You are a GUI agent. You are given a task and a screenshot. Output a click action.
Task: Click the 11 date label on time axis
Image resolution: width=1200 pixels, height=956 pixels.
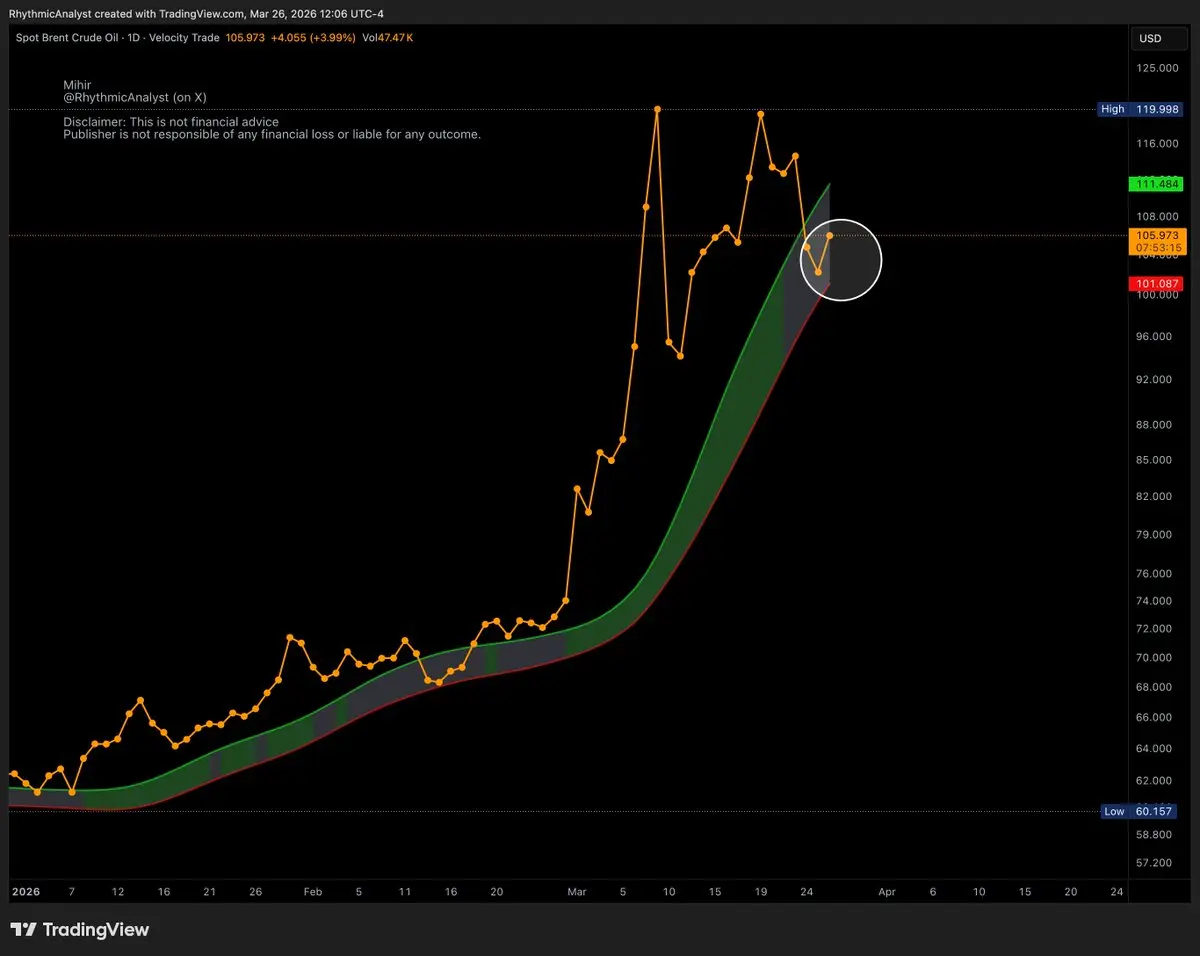point(405,891)
